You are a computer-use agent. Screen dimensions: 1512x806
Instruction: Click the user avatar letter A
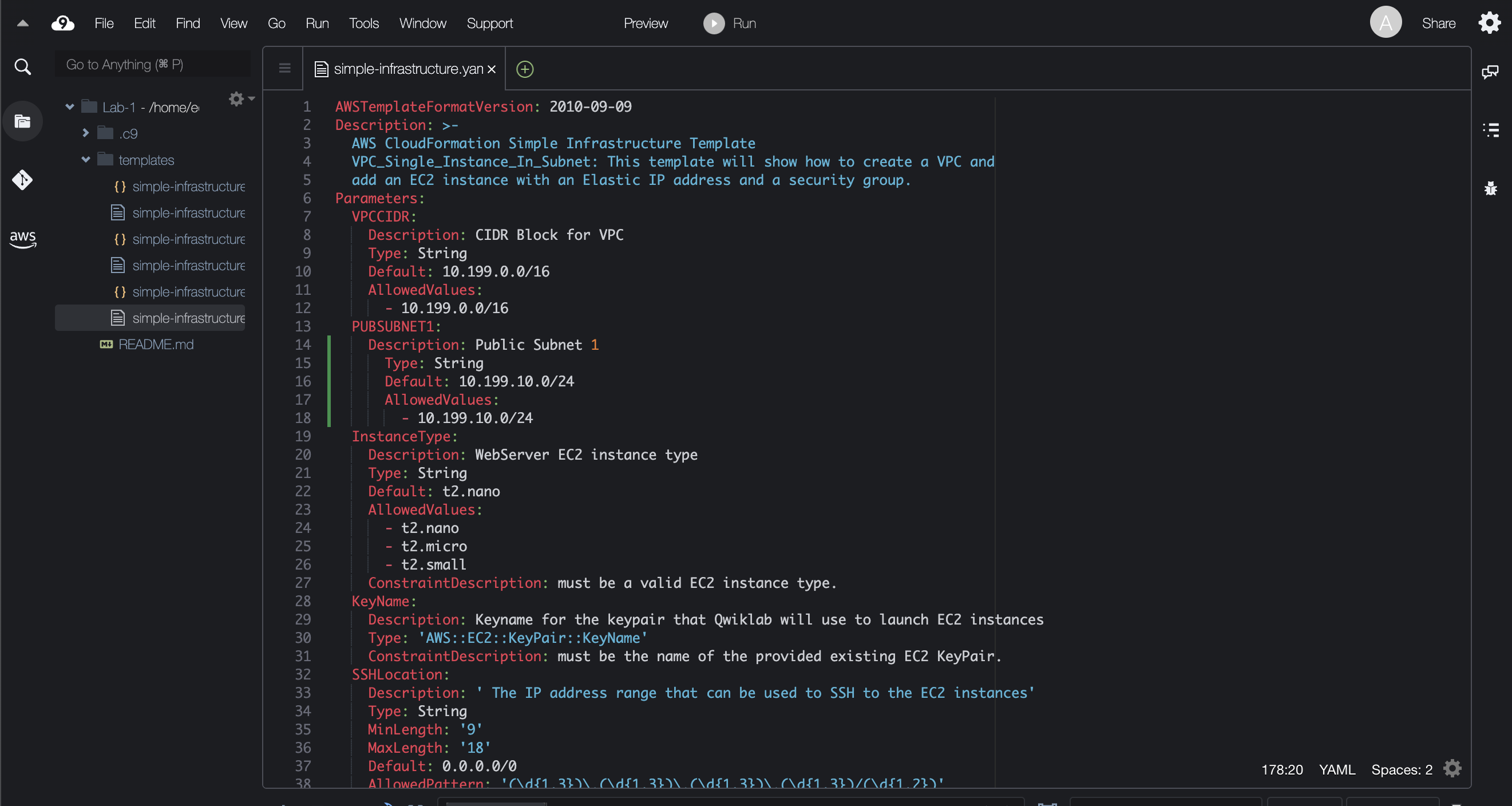click(1385, 23)
